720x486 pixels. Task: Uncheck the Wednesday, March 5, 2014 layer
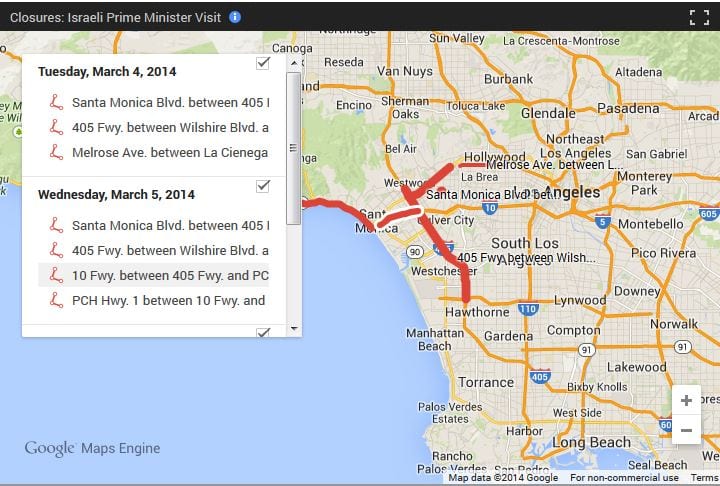263,186
